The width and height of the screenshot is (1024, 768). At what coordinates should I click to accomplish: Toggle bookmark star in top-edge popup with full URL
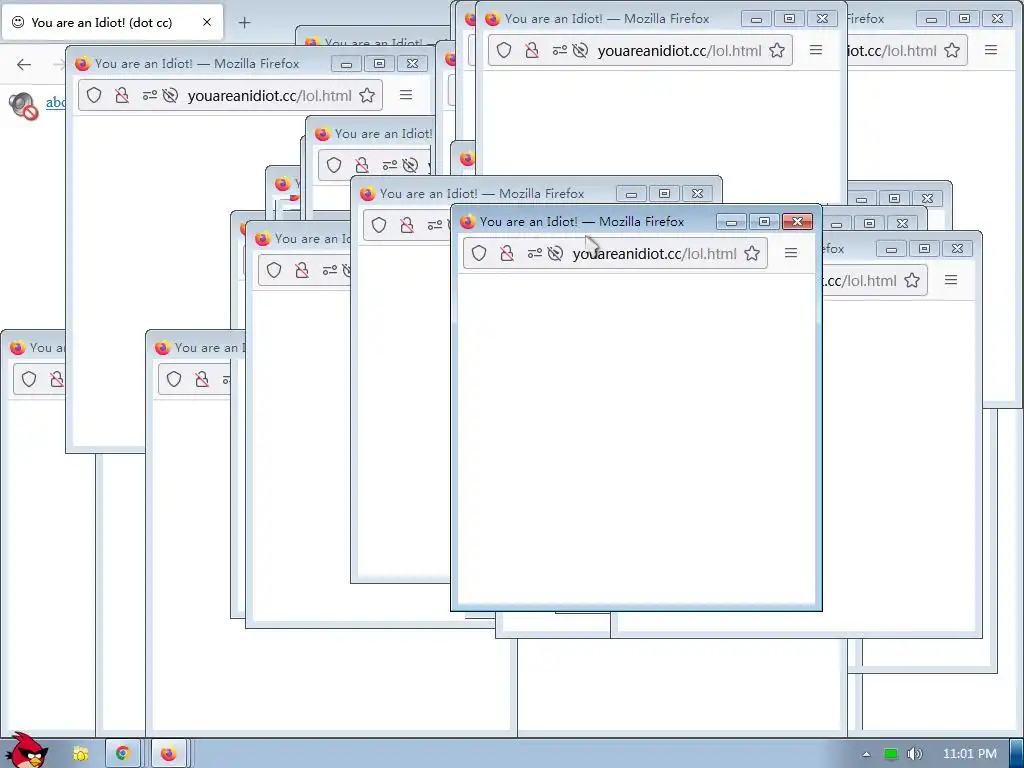coord(776,50)
